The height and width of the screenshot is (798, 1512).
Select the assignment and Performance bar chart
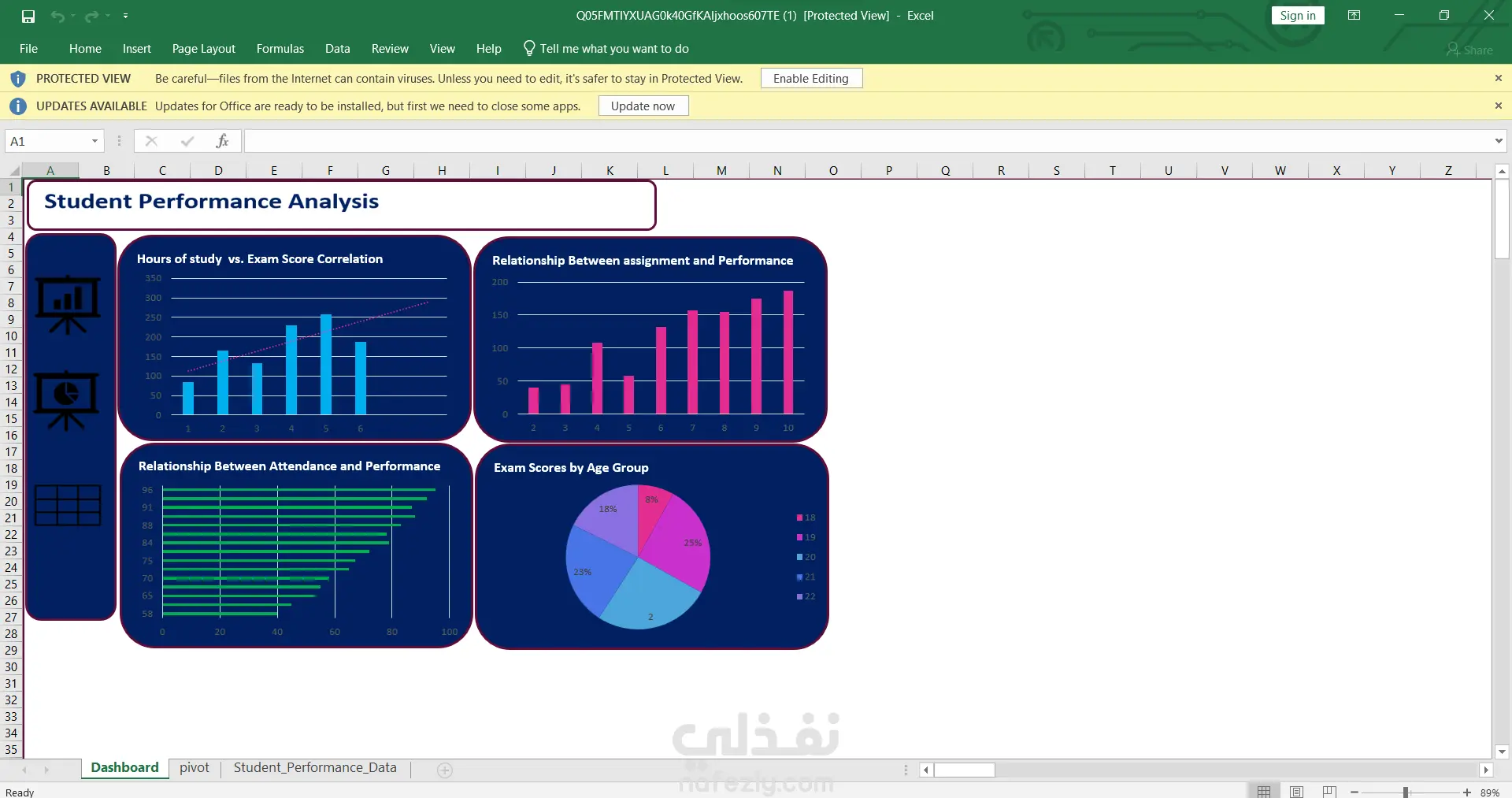click(650, 340)
